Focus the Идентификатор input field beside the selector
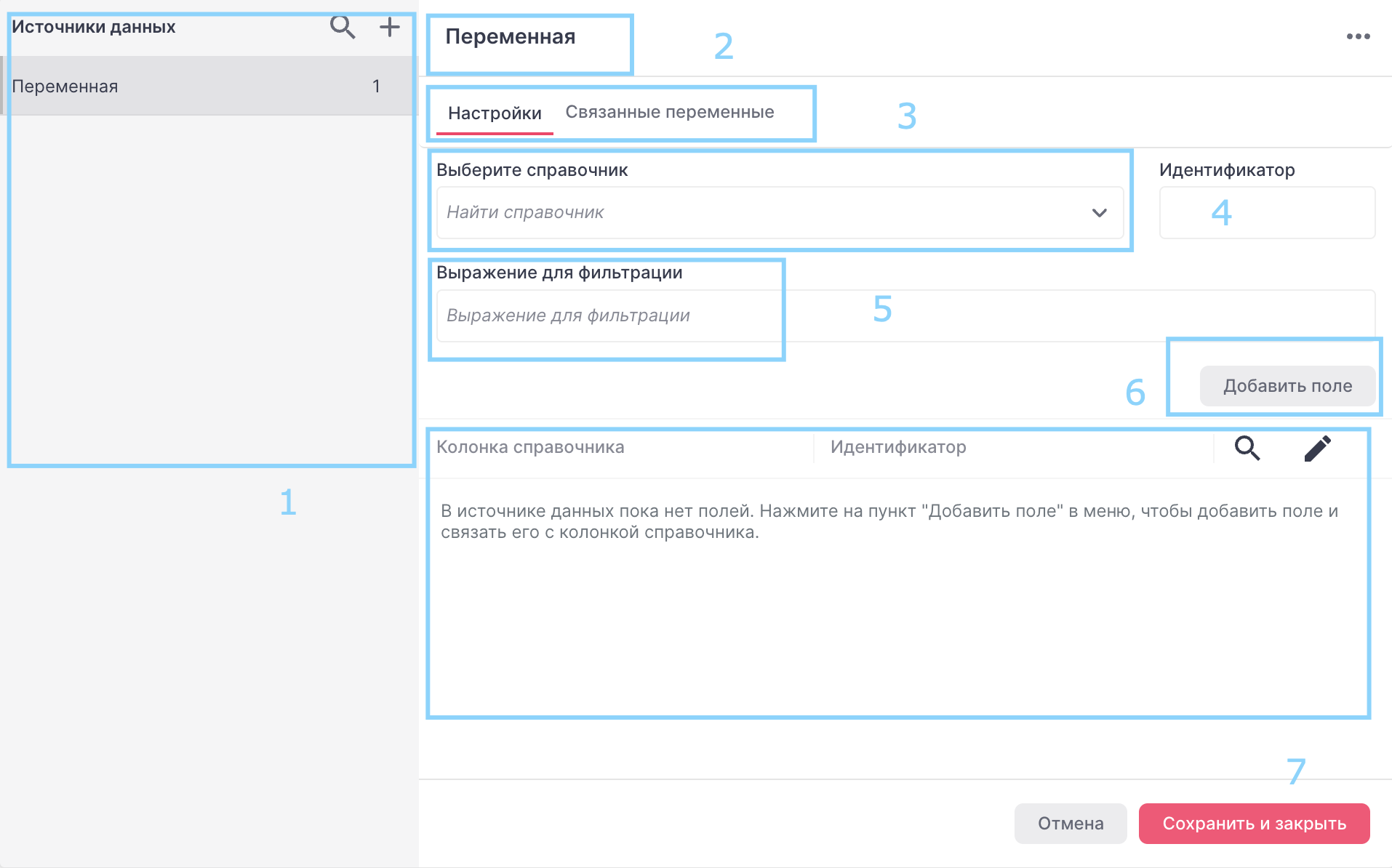This screenshot has height=868, width=1392. (1266, 213)
